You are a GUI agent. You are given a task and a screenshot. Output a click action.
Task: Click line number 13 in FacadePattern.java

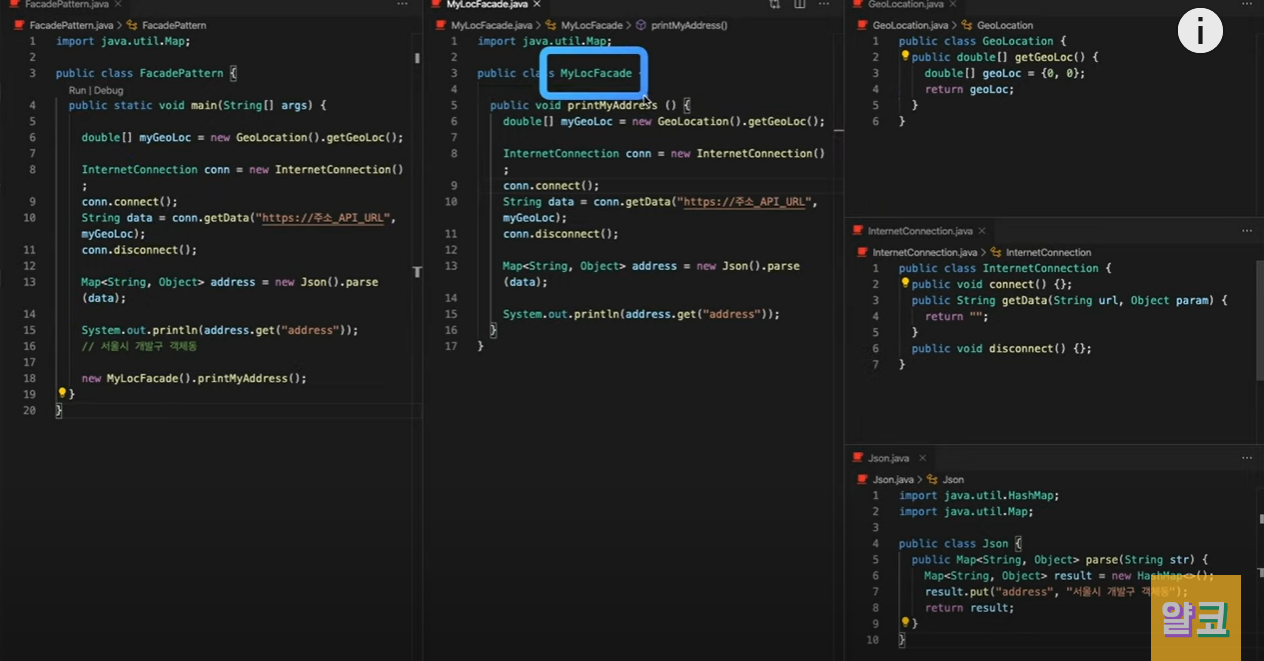[31, 282]
